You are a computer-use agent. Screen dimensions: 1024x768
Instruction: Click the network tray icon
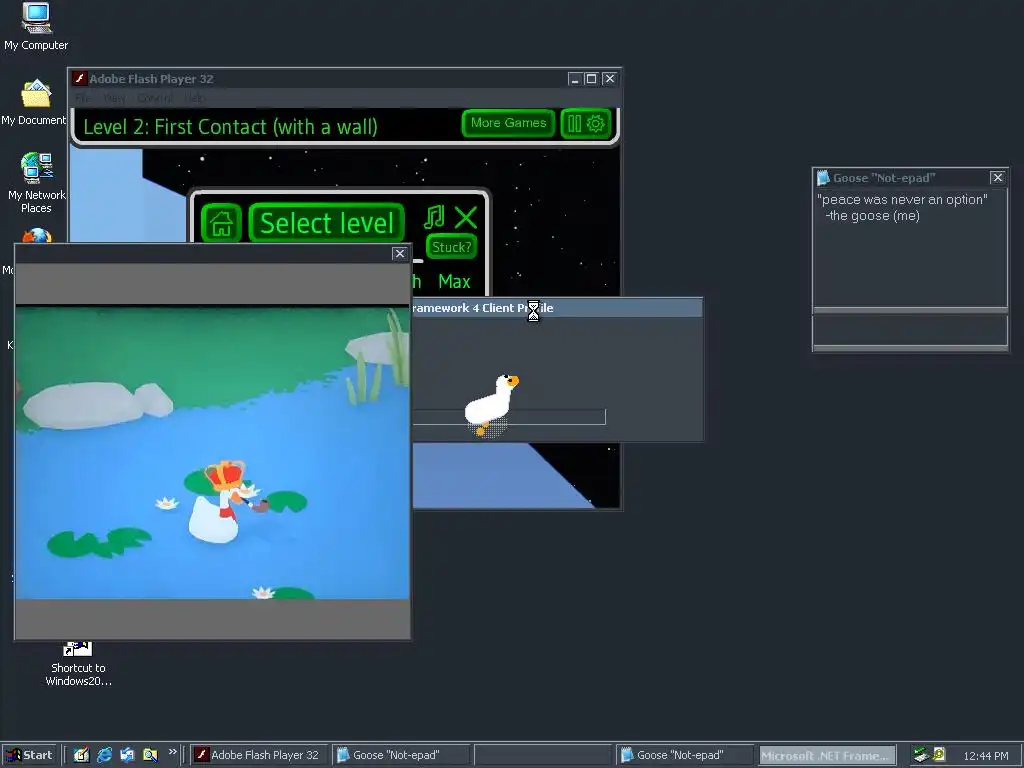pos(921,755)
